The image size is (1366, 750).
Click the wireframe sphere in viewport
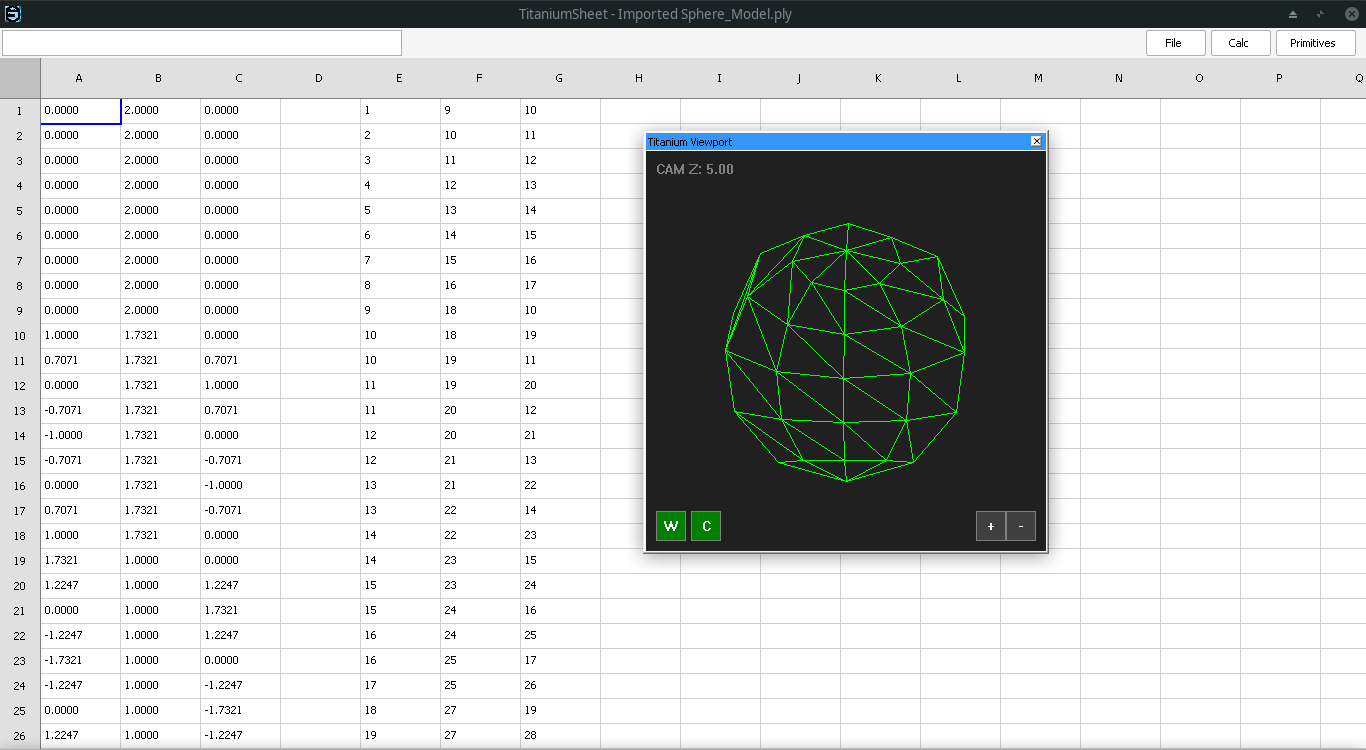[x=845, y=352]
